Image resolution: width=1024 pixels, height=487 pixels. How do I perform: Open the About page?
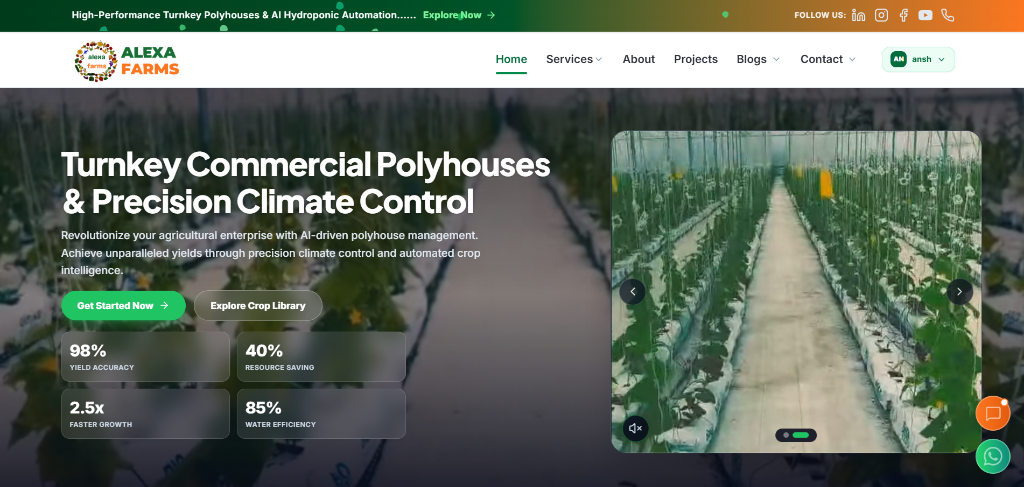(x=639, y=59)
